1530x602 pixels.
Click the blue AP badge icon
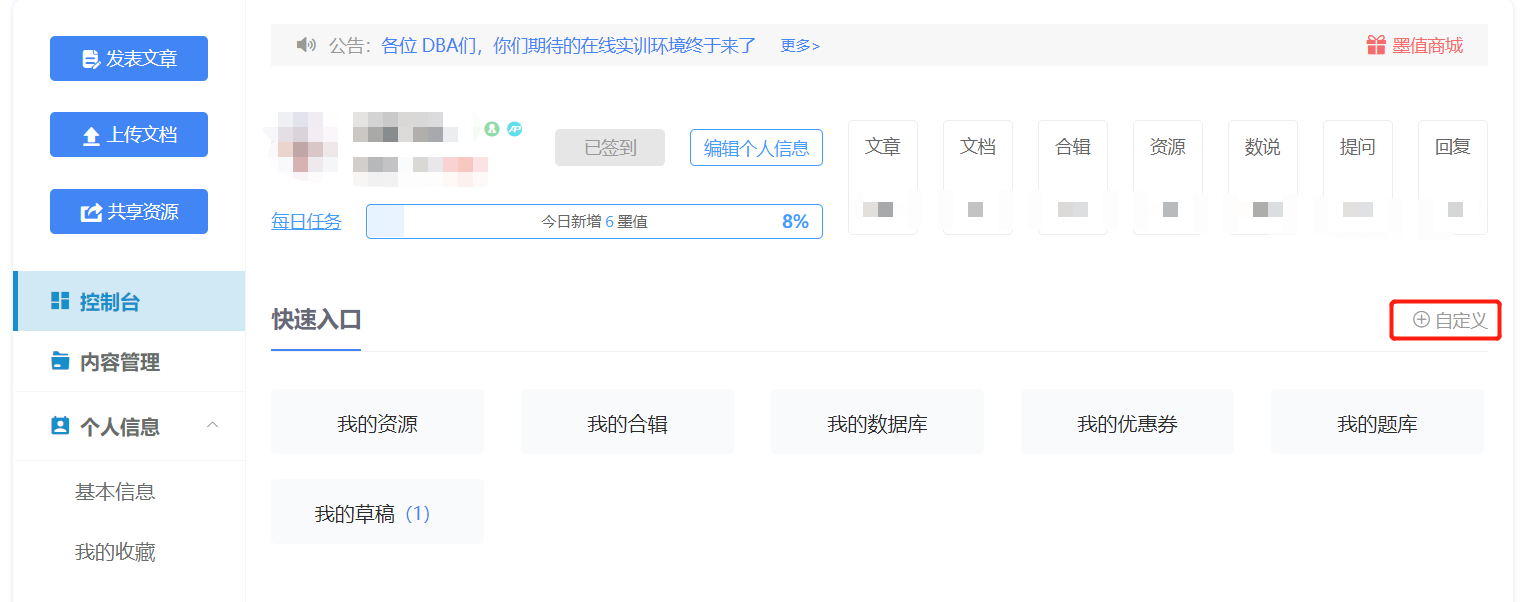516,128
